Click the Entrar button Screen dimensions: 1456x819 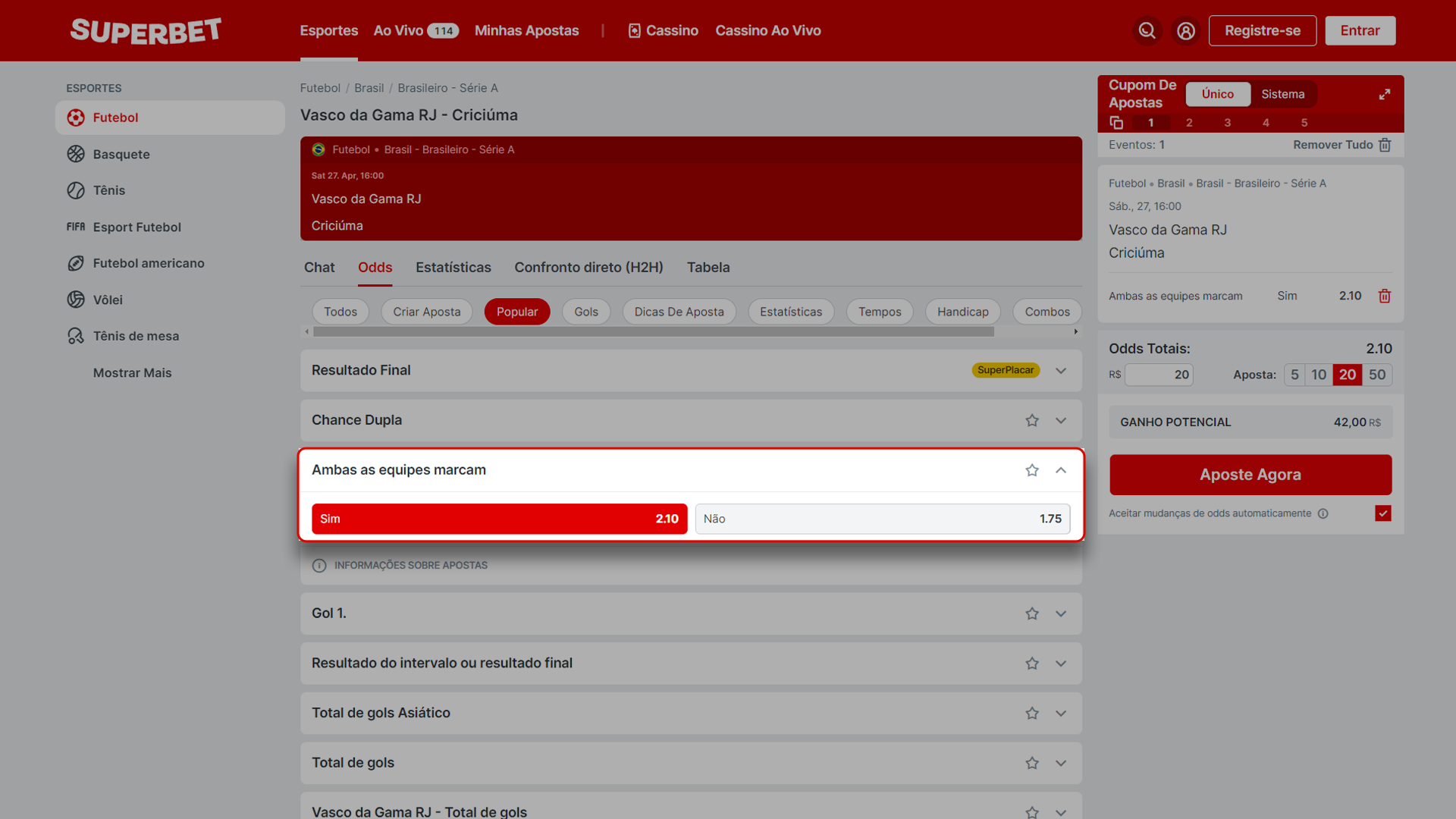click(x=1360, y=30)
